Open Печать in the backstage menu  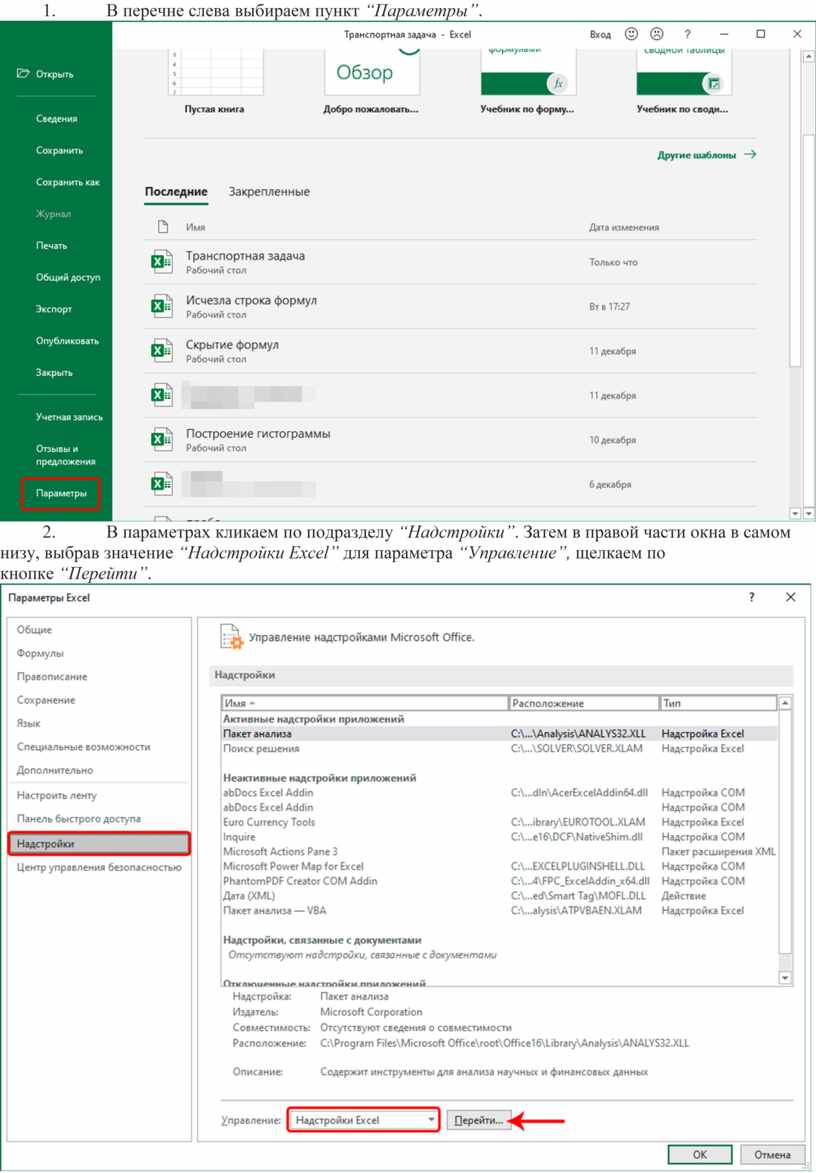click(52, 245)
